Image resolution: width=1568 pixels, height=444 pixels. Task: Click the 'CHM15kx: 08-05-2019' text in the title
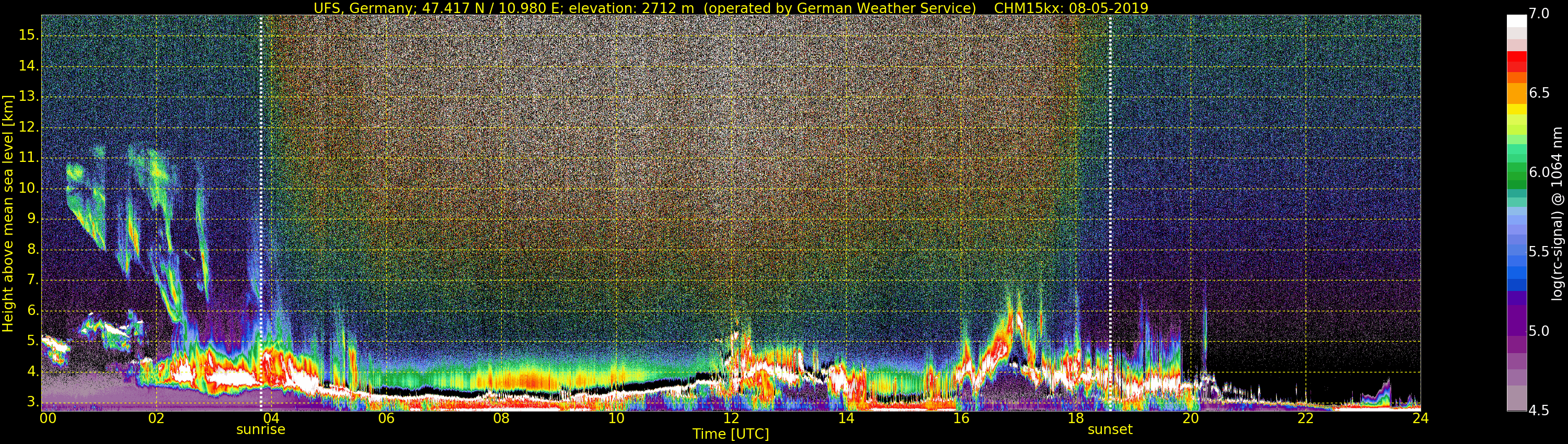click(x=1071, y=8)
